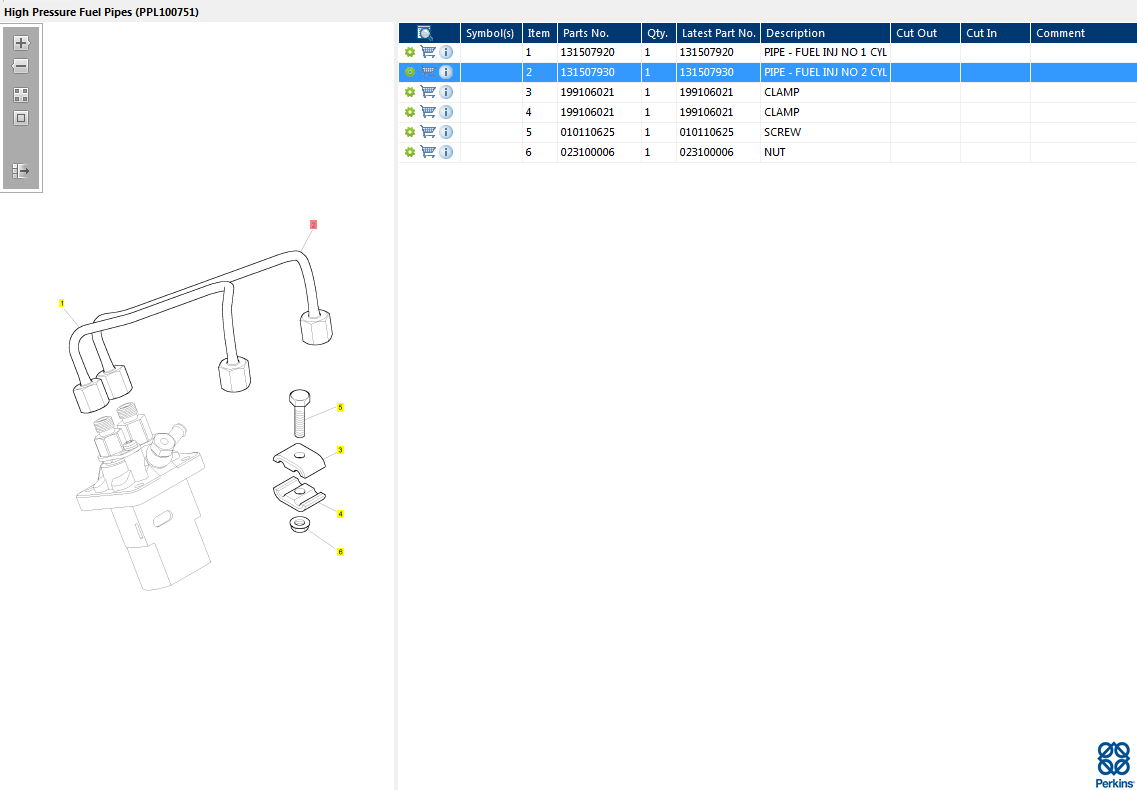The image size is (1137, 790).
Task: Click Parts No. cell 010110625
Action: click(599, 132)
